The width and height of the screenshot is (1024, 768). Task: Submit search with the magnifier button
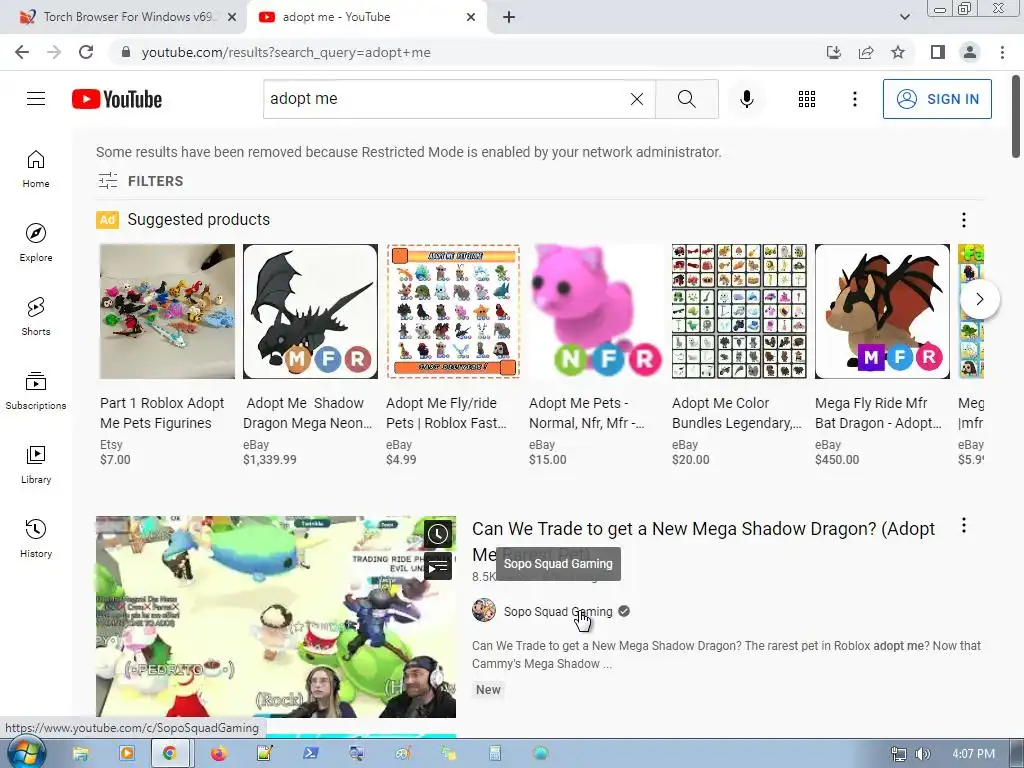(x=686, y=99)
